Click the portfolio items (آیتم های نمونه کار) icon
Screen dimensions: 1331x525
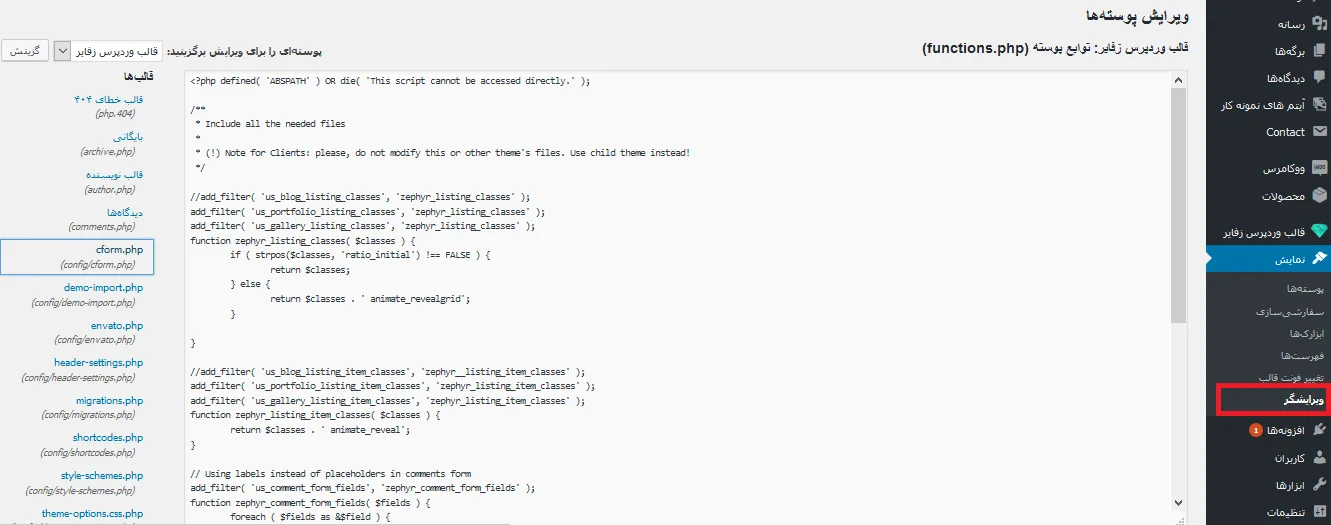[1319, 105]
